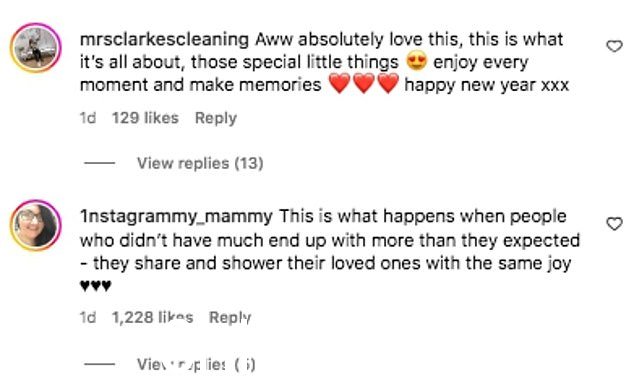
Task: Click the three red hearts emoji
Action: pyautogui.click(x=364, y=84)
